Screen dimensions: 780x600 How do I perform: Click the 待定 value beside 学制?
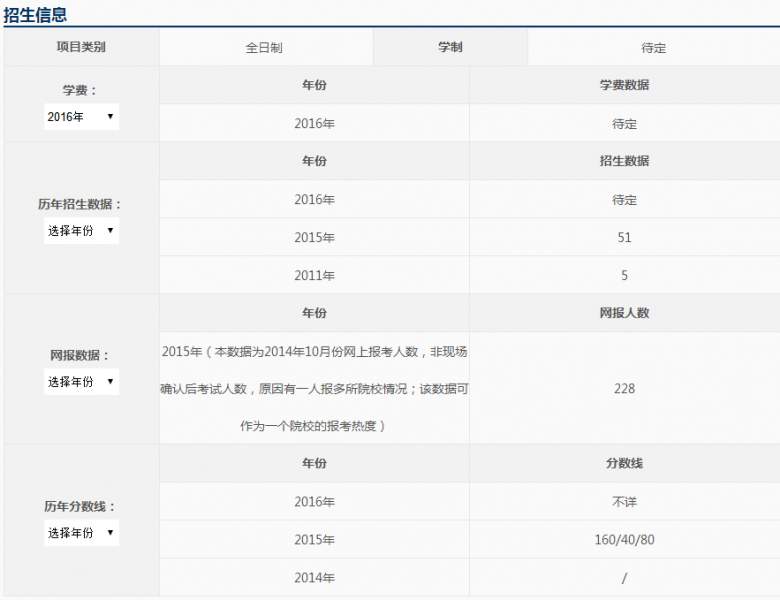(x=653, y=48)
